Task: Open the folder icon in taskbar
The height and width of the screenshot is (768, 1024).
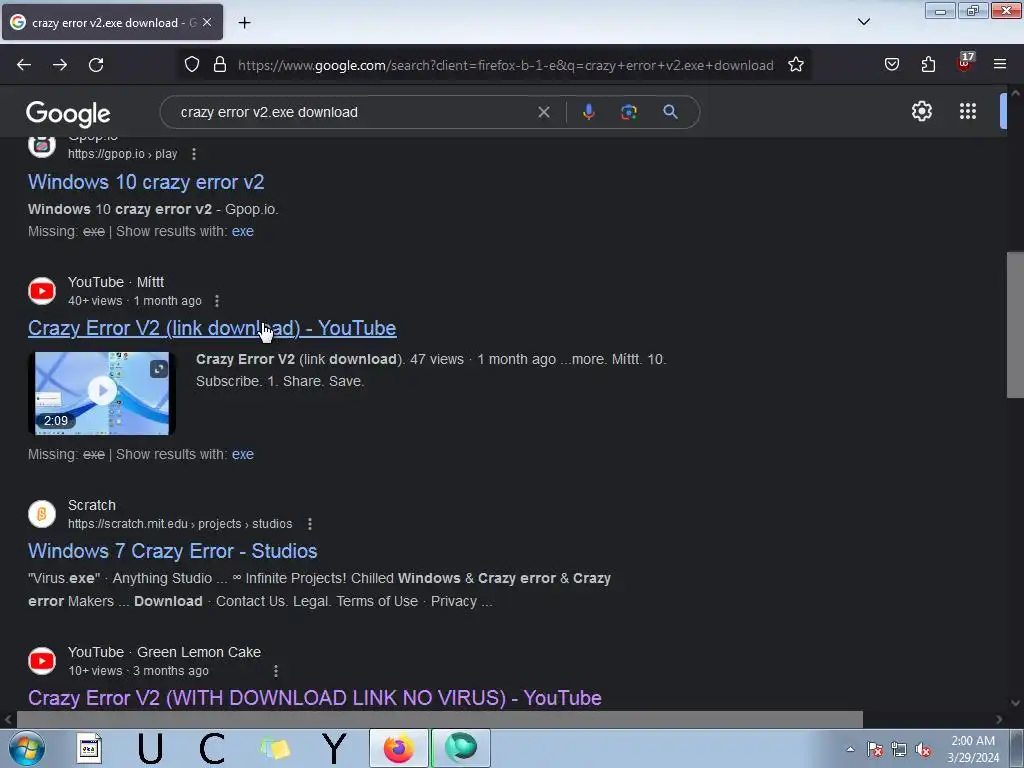Action: pyautogui.click(x=274, y=748)
